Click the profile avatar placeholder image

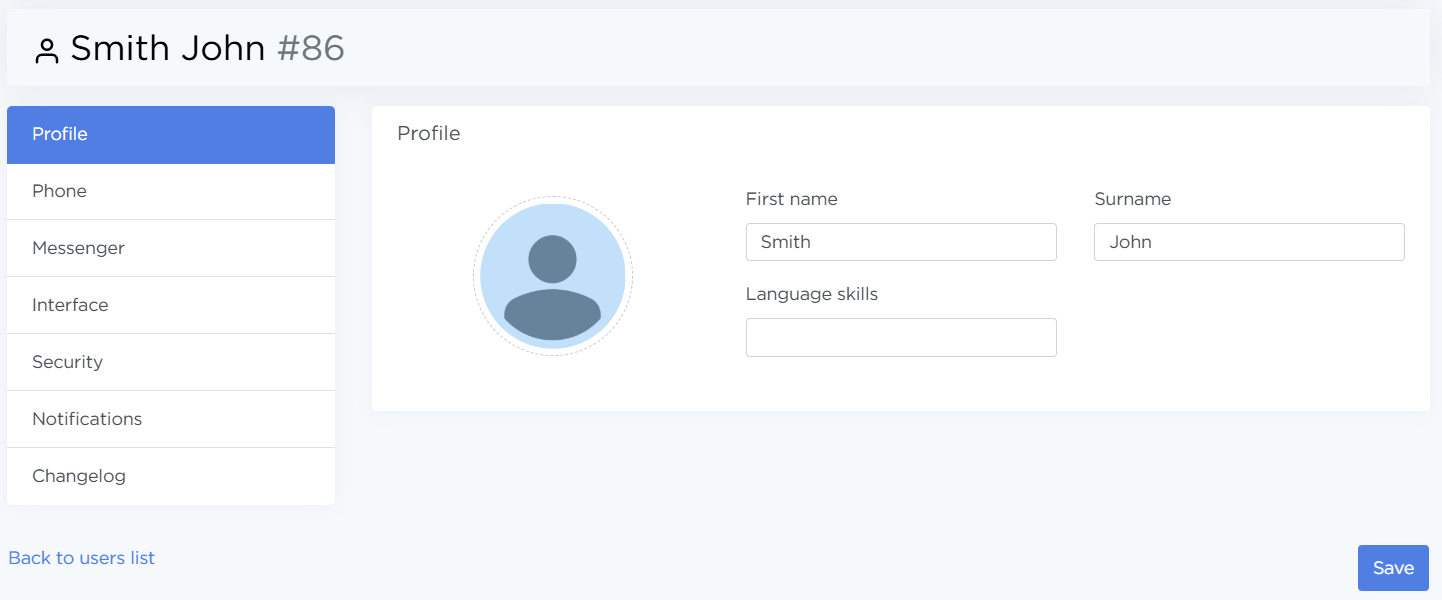[552, 276]
